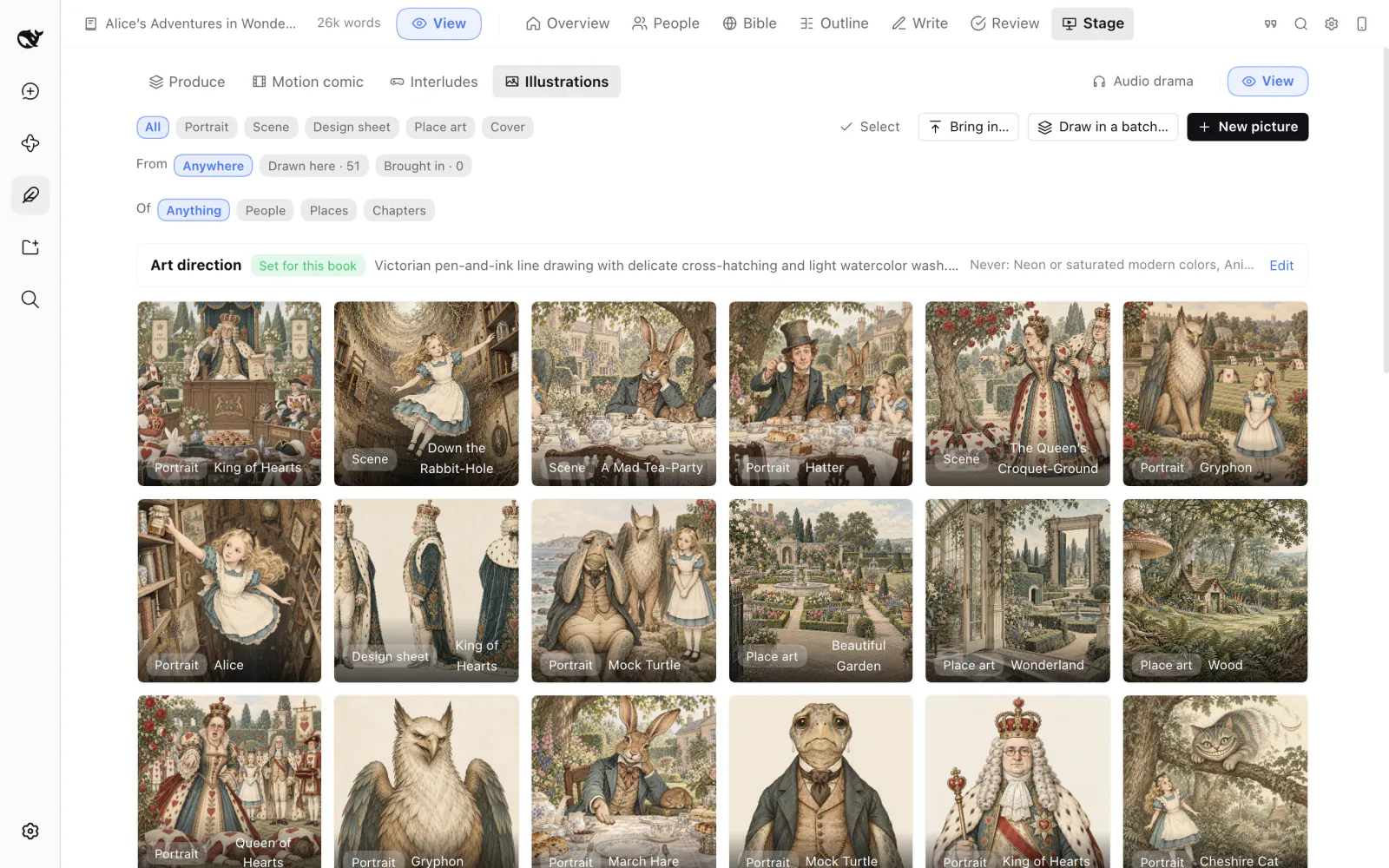1389x868 pixels.
Task: Select the Anywhere source filter
Action: [214, 166]
